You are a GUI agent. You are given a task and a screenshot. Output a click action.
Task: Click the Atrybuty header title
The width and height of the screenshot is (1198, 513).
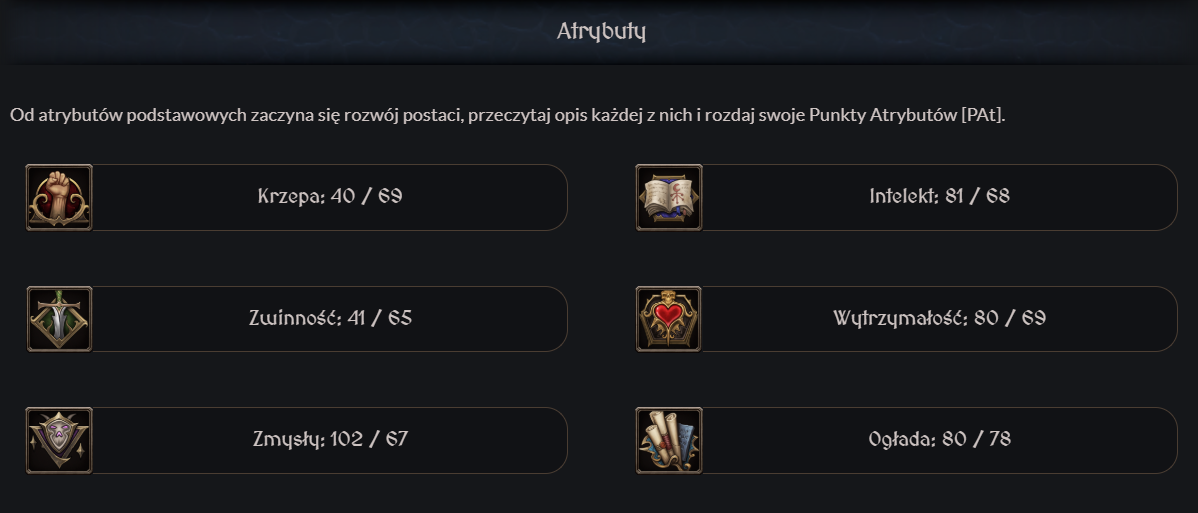[601, 32]
